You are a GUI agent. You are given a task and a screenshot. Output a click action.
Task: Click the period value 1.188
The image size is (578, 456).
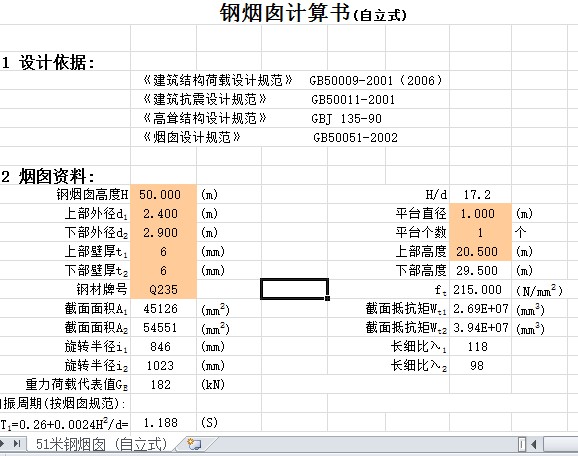click(160, 422)
